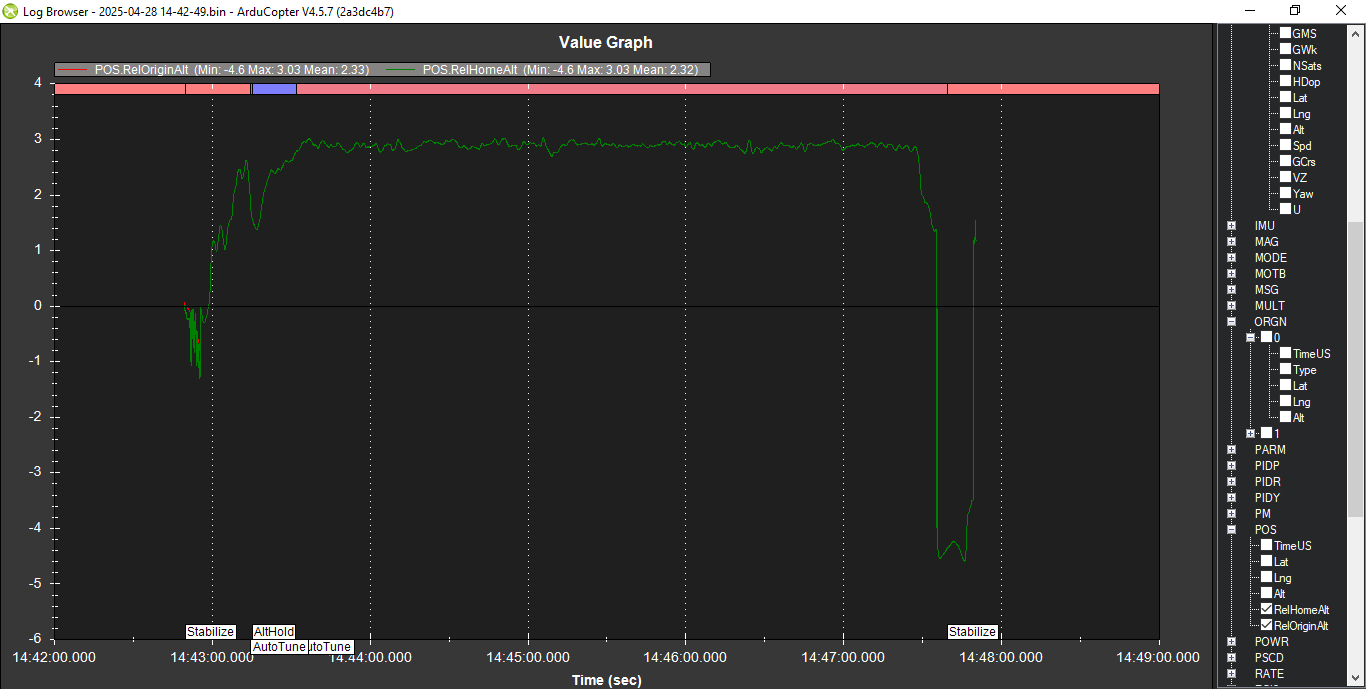Screen dimensions: 1366x689
Task: Expand the MOTB node
Action: (1232, 274)
